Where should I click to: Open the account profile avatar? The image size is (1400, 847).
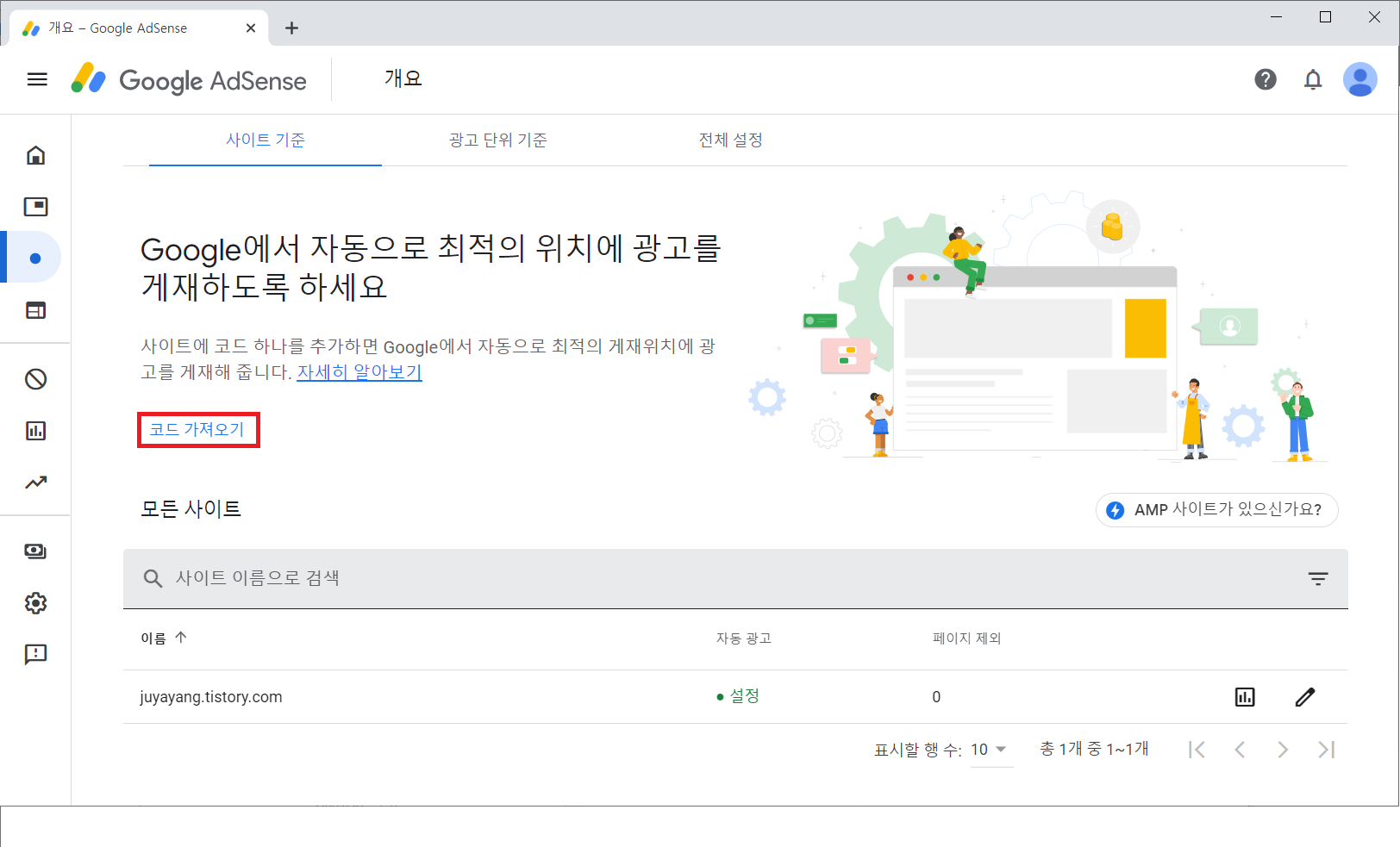coord(1360,79)
